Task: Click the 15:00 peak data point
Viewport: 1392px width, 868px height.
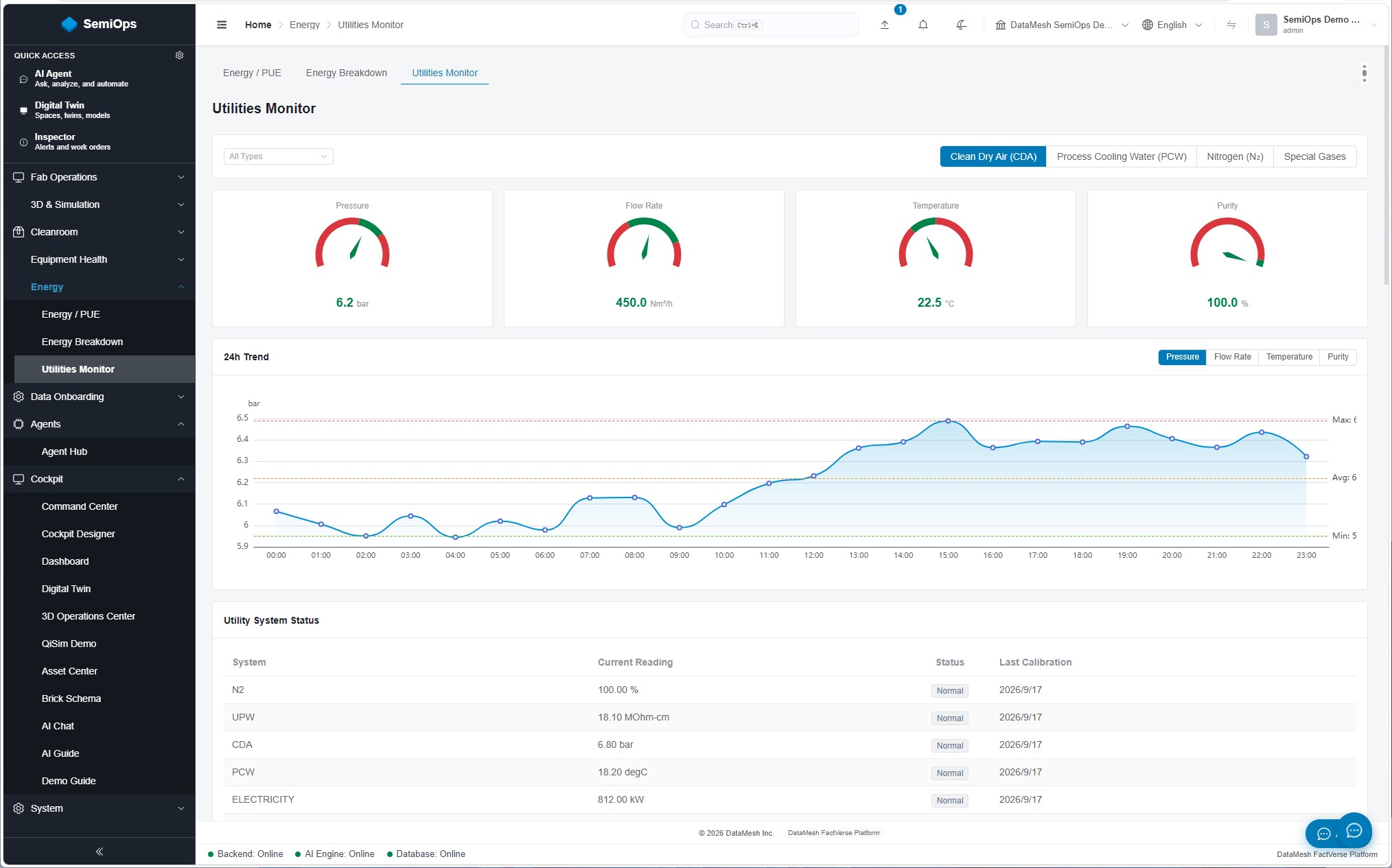Action: (948, 421)
